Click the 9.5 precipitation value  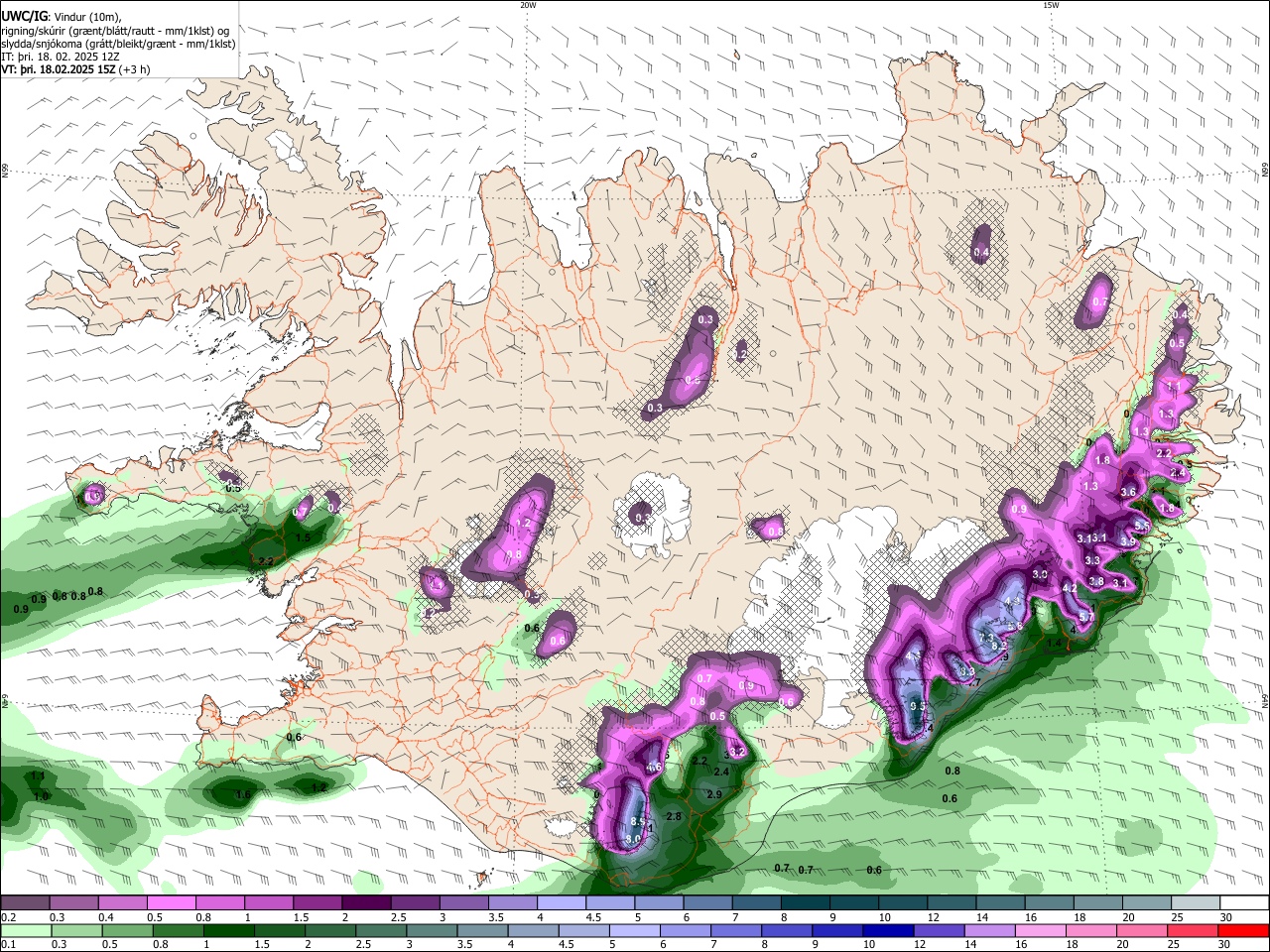coord(918,706)
